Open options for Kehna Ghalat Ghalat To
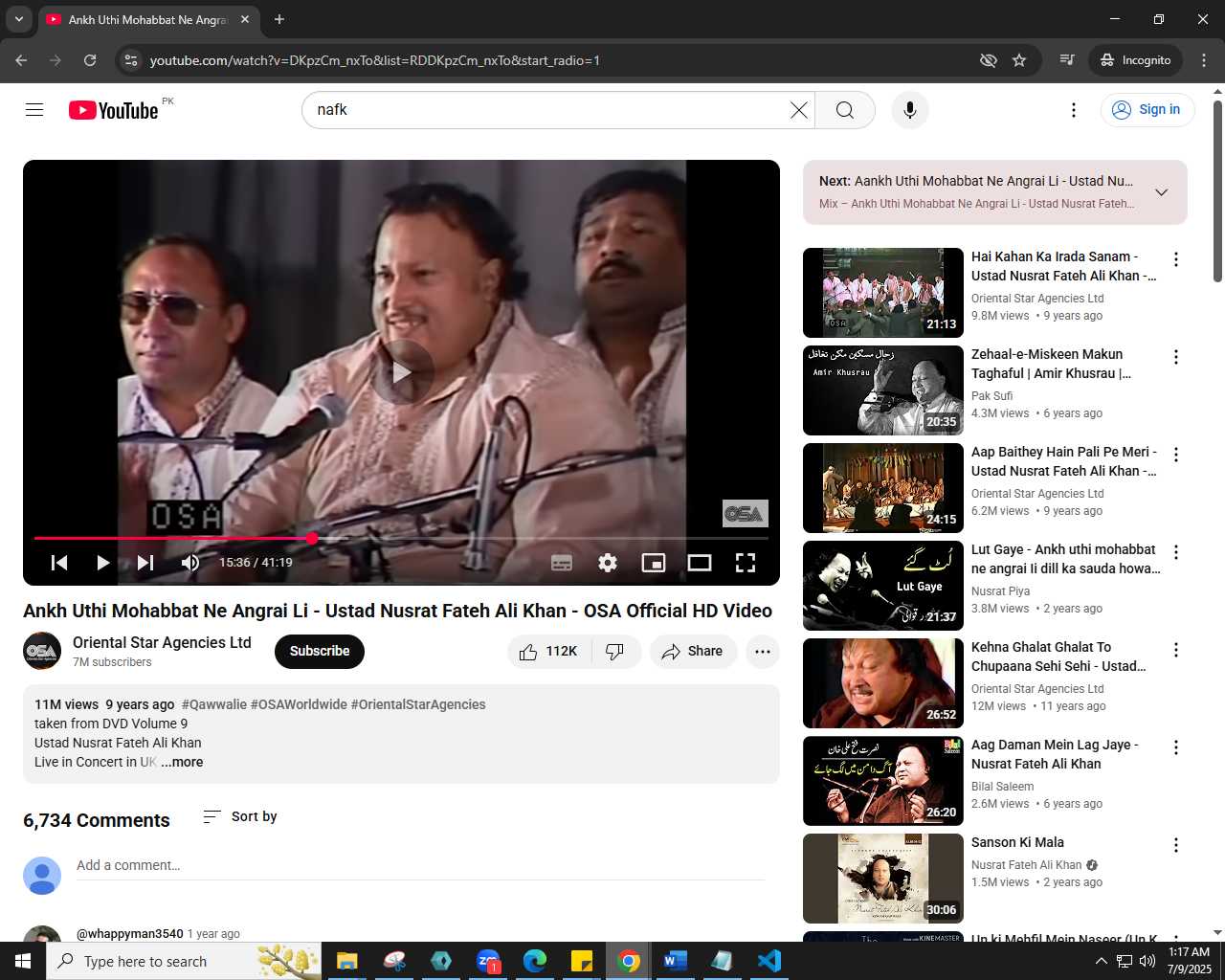Image resolution: width=1225 pixels, height=980 pixels. click(x=1176, y=650)
